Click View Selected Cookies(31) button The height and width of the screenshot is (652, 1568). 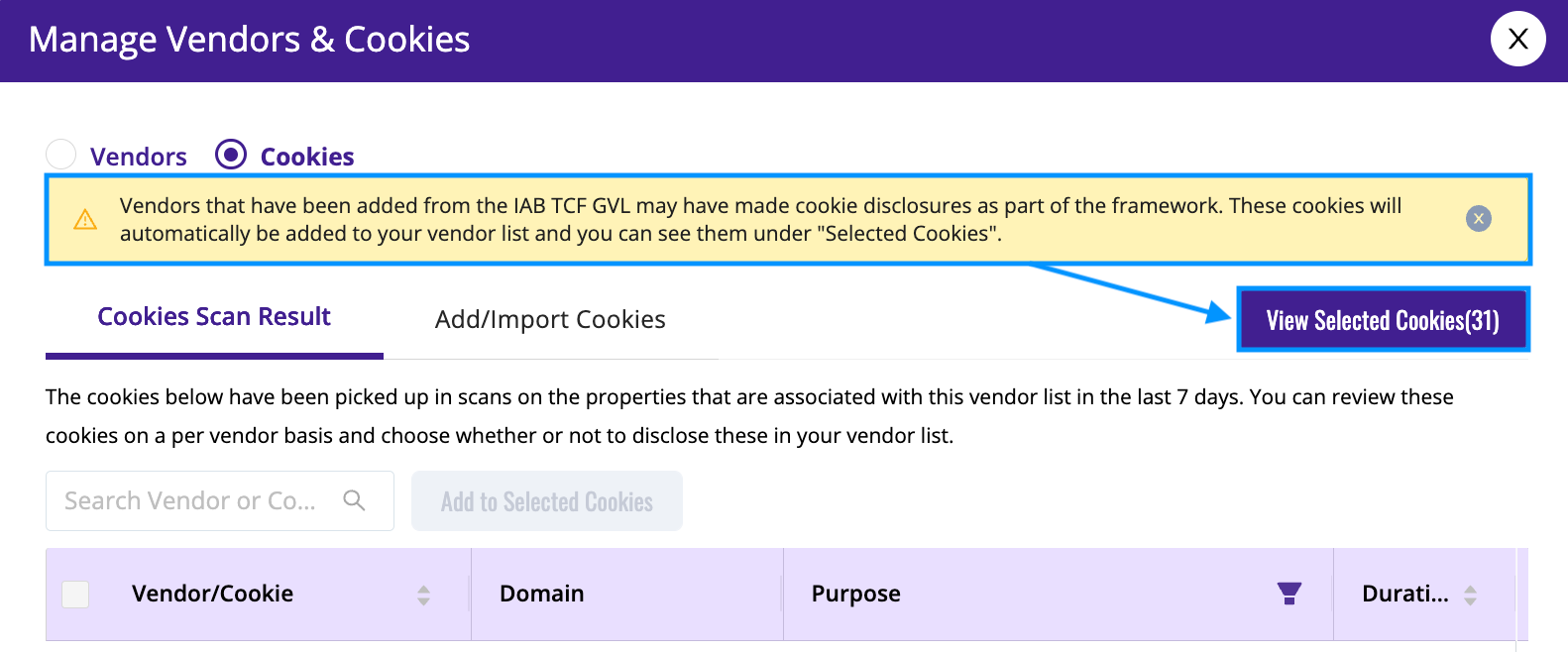pos(1383,320)
